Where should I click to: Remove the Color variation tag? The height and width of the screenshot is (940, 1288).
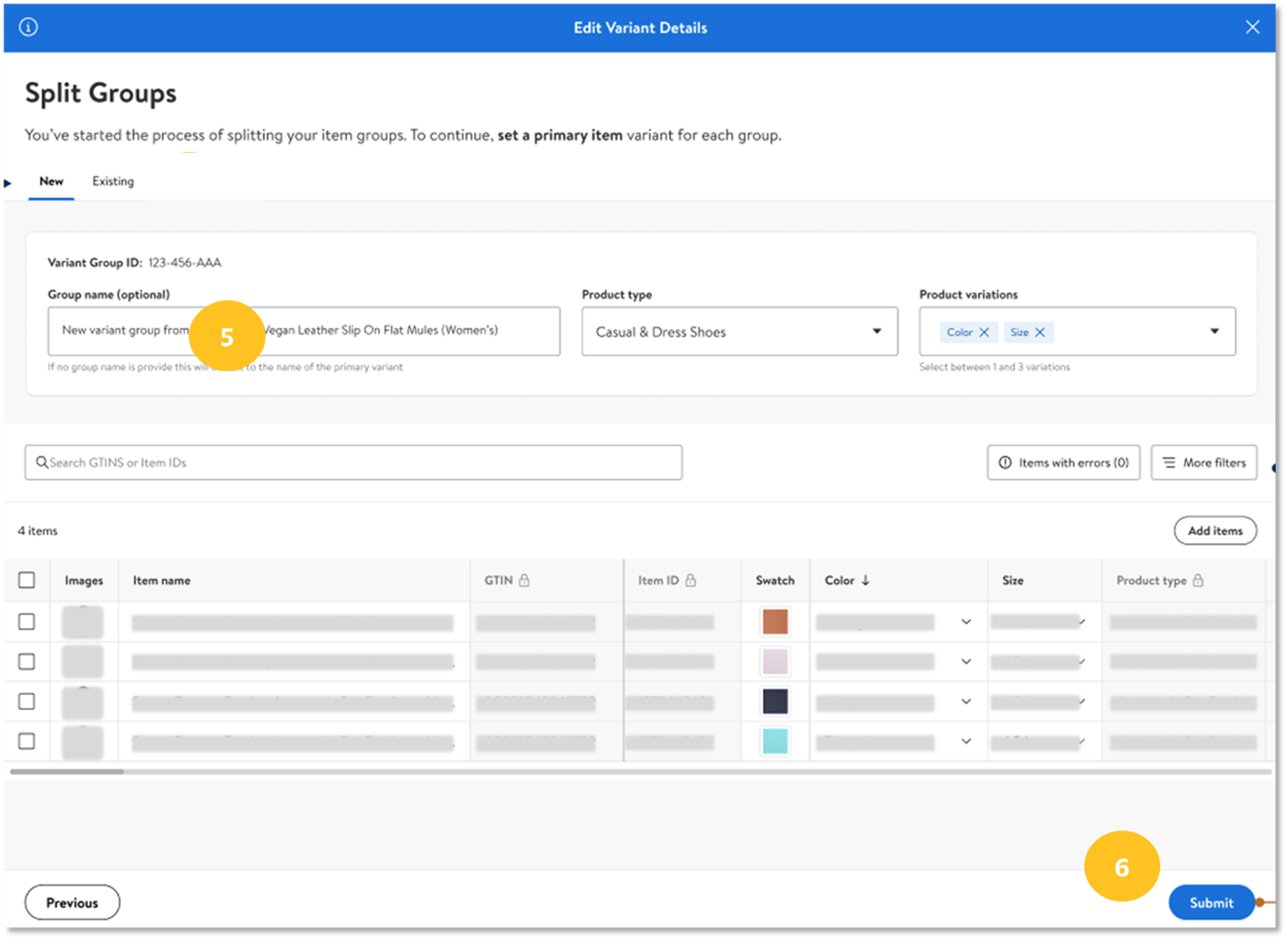click(984, 333)
